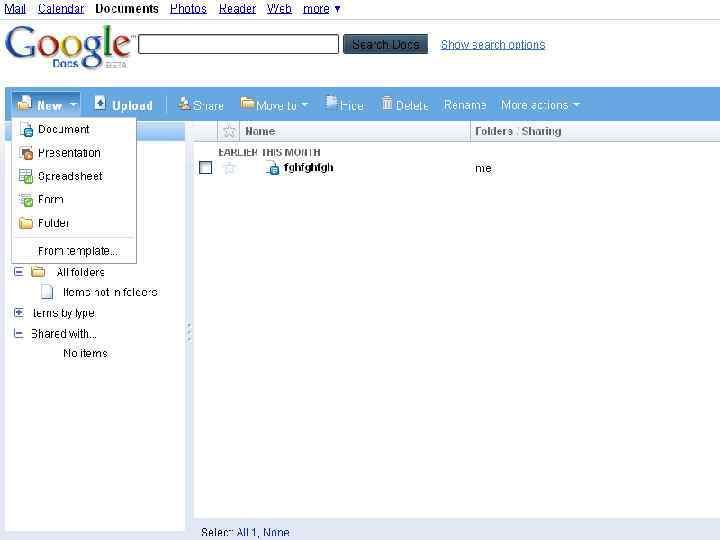
Task: Choose Spreadsheet from the New menu
Action: (x=74, y=176)
